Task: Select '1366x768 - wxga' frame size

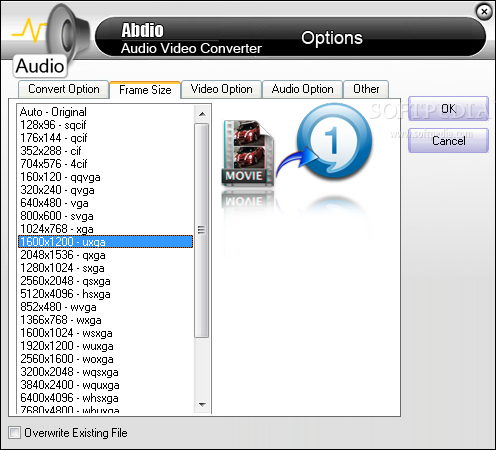Action: pyautogui.click(x=105, y=320)
